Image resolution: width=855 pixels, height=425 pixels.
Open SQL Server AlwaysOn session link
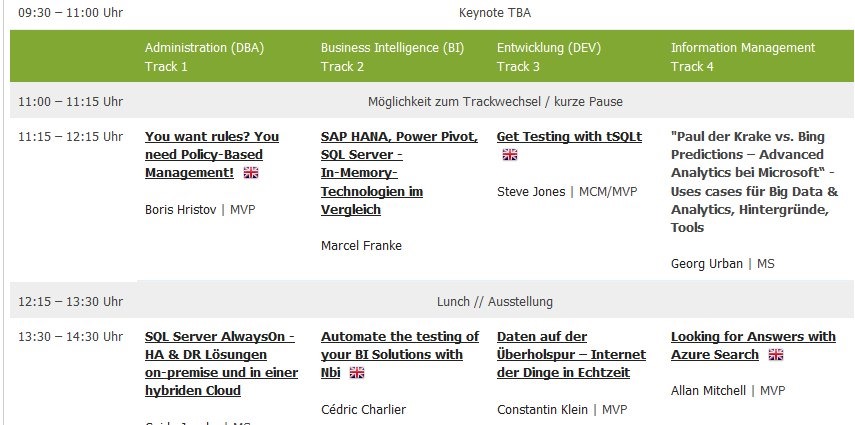tap(219, 363)
